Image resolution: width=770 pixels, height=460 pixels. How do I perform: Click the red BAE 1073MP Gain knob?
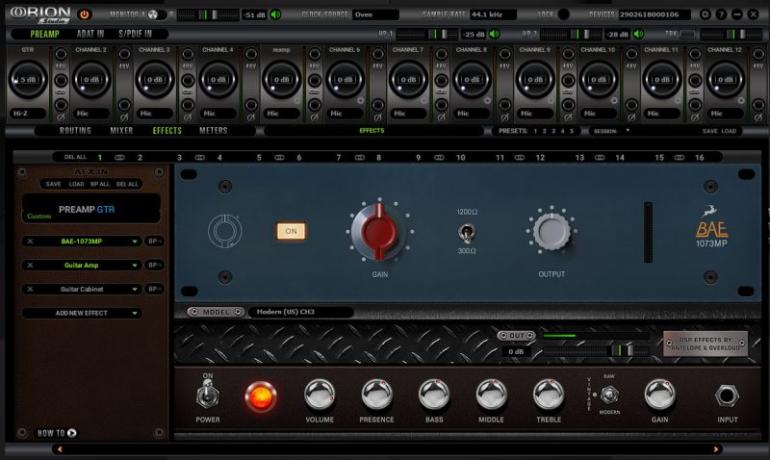click(x=379, y=232)
